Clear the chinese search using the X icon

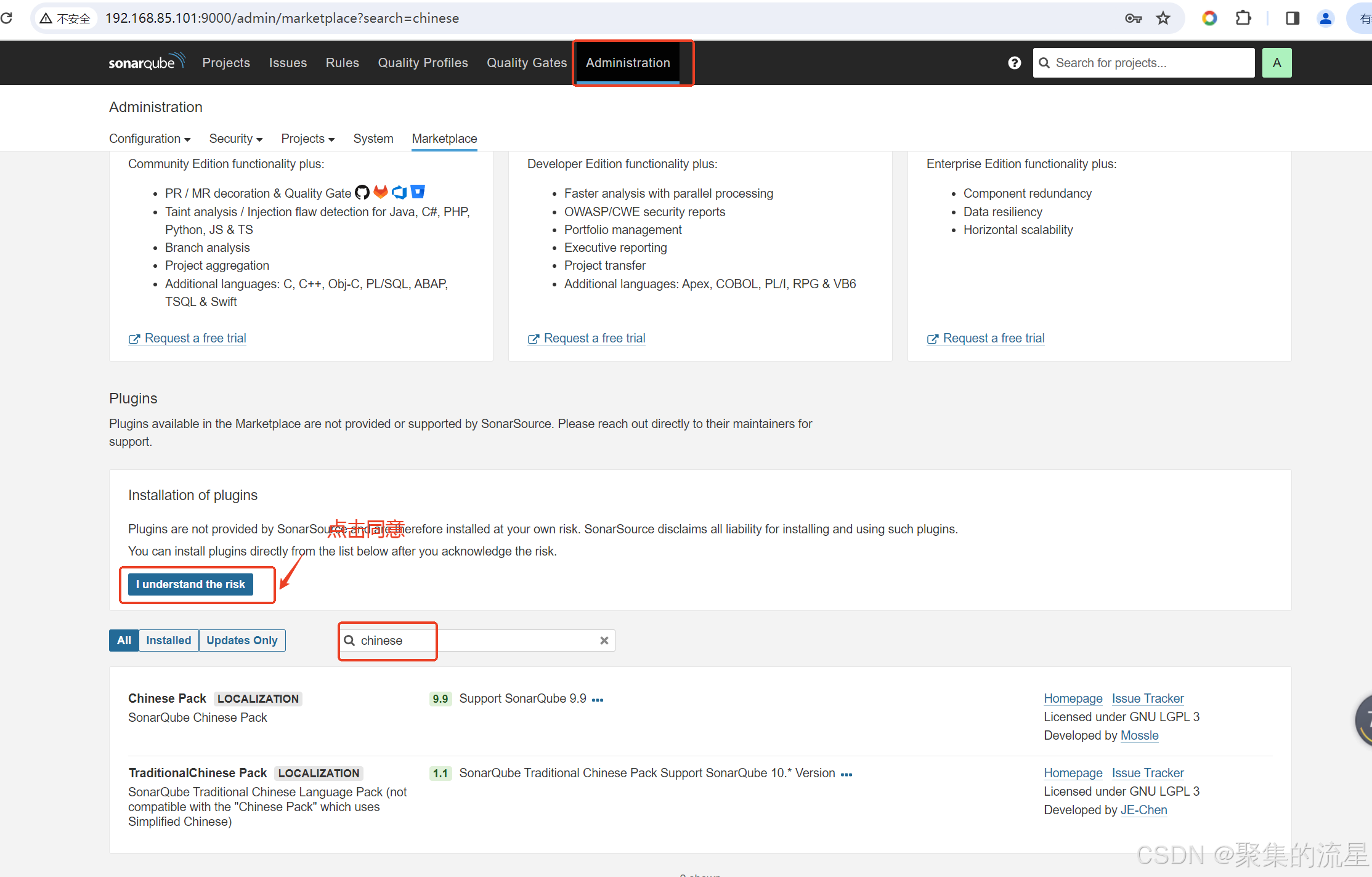pos(604,640)
